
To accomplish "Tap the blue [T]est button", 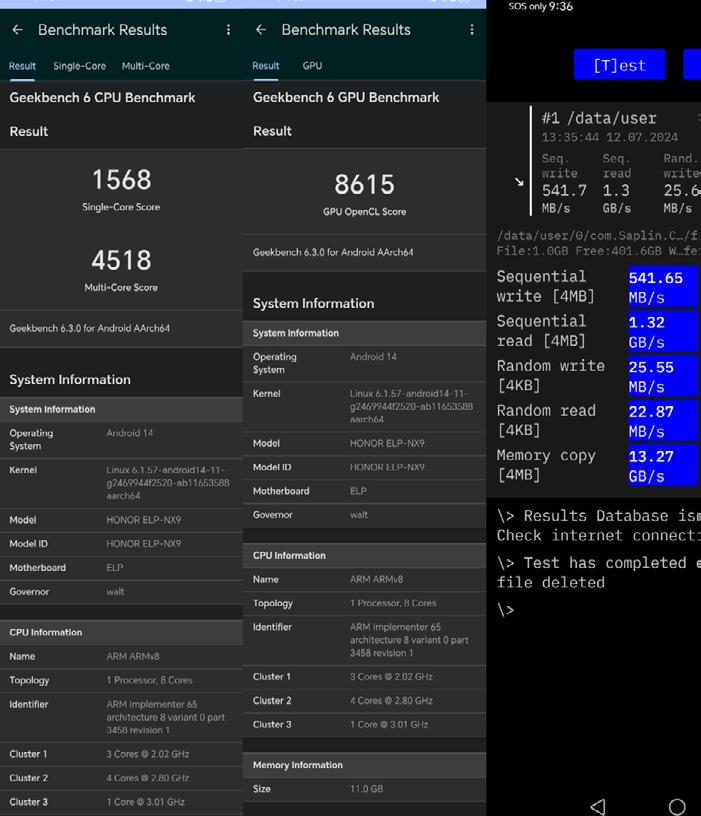I will [619, 65].
